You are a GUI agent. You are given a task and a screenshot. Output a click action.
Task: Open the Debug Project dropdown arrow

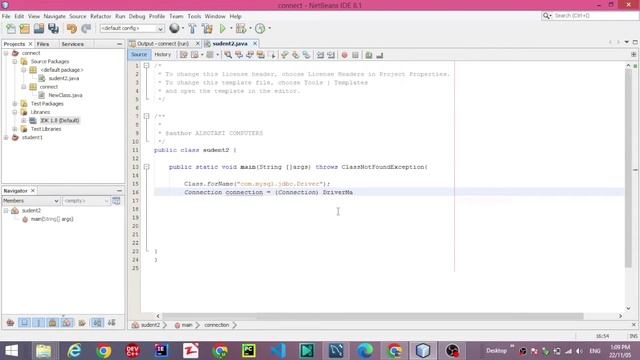point(250,28)
